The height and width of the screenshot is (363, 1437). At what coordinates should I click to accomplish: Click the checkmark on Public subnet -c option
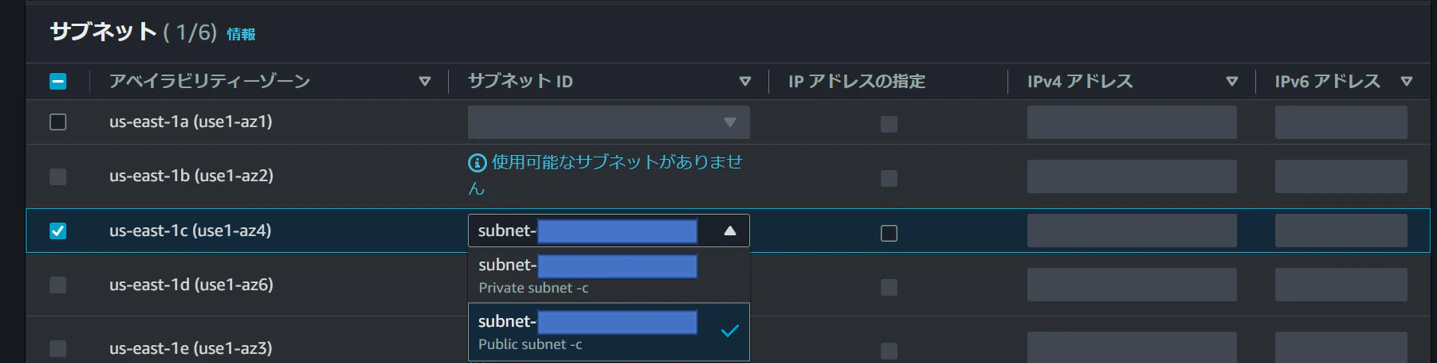pos(730,330)
